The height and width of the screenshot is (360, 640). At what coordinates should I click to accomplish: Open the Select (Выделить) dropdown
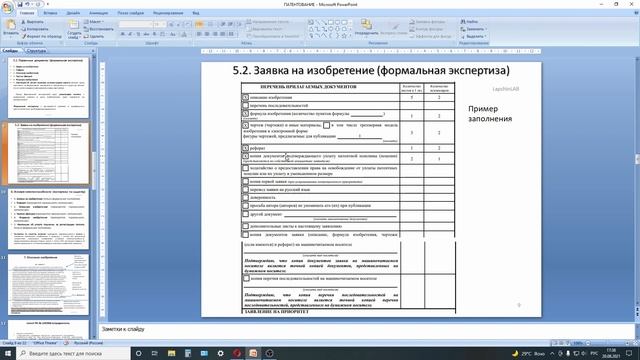tap(473, 36)
